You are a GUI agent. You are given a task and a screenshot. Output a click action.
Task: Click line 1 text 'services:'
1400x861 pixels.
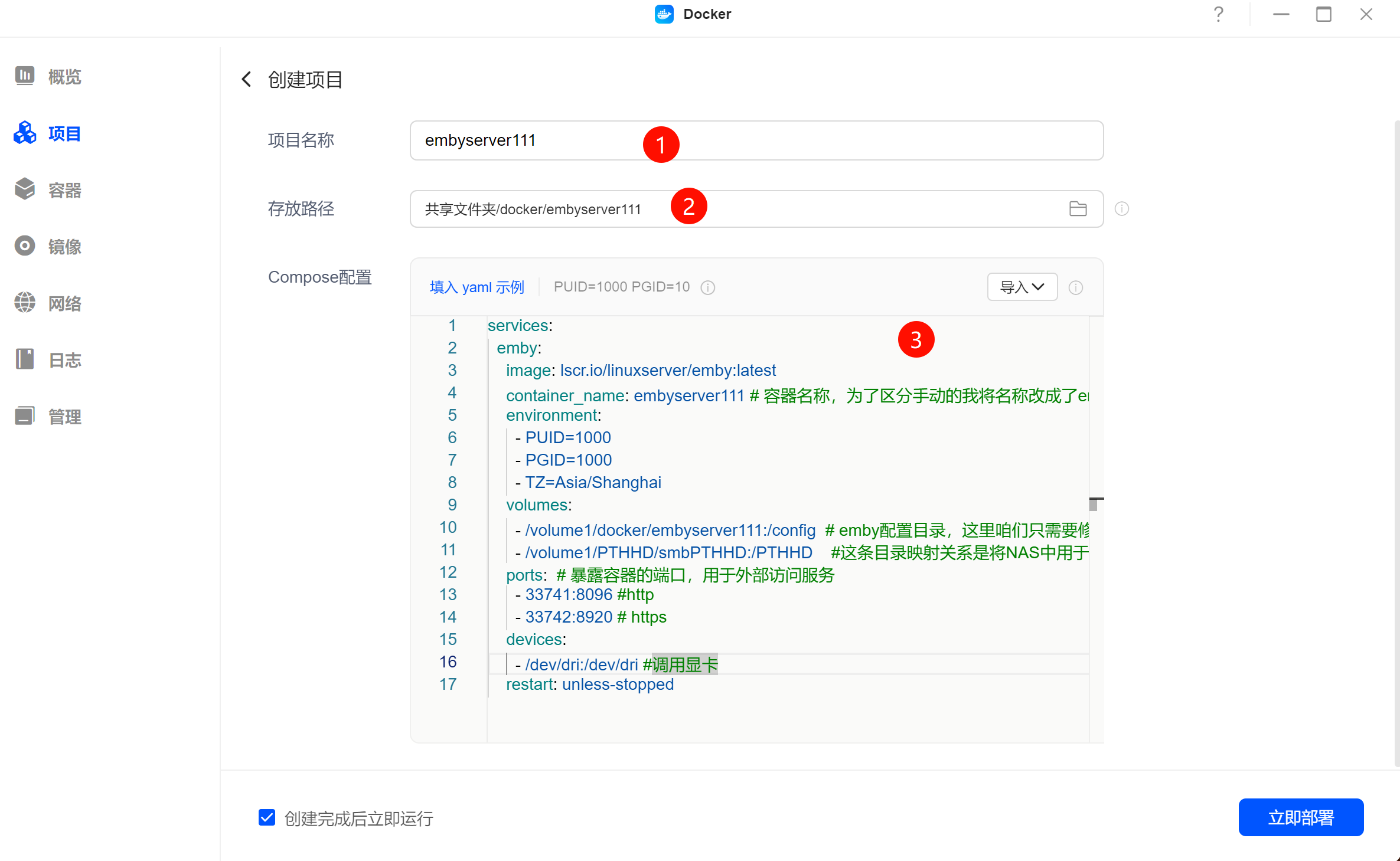click(x=520, y=325)
